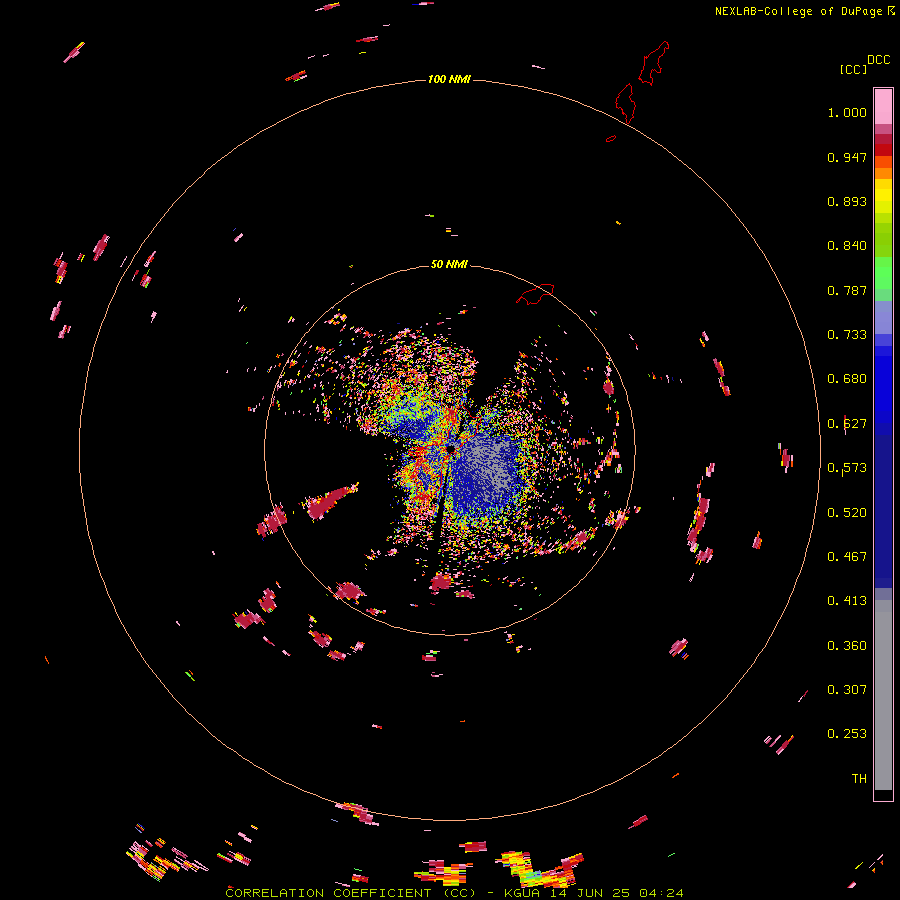Image resolution: width=900 pixels, height=900 pixels.
Task: Click the gray lower segment of color scale
Action: [883, 695]
